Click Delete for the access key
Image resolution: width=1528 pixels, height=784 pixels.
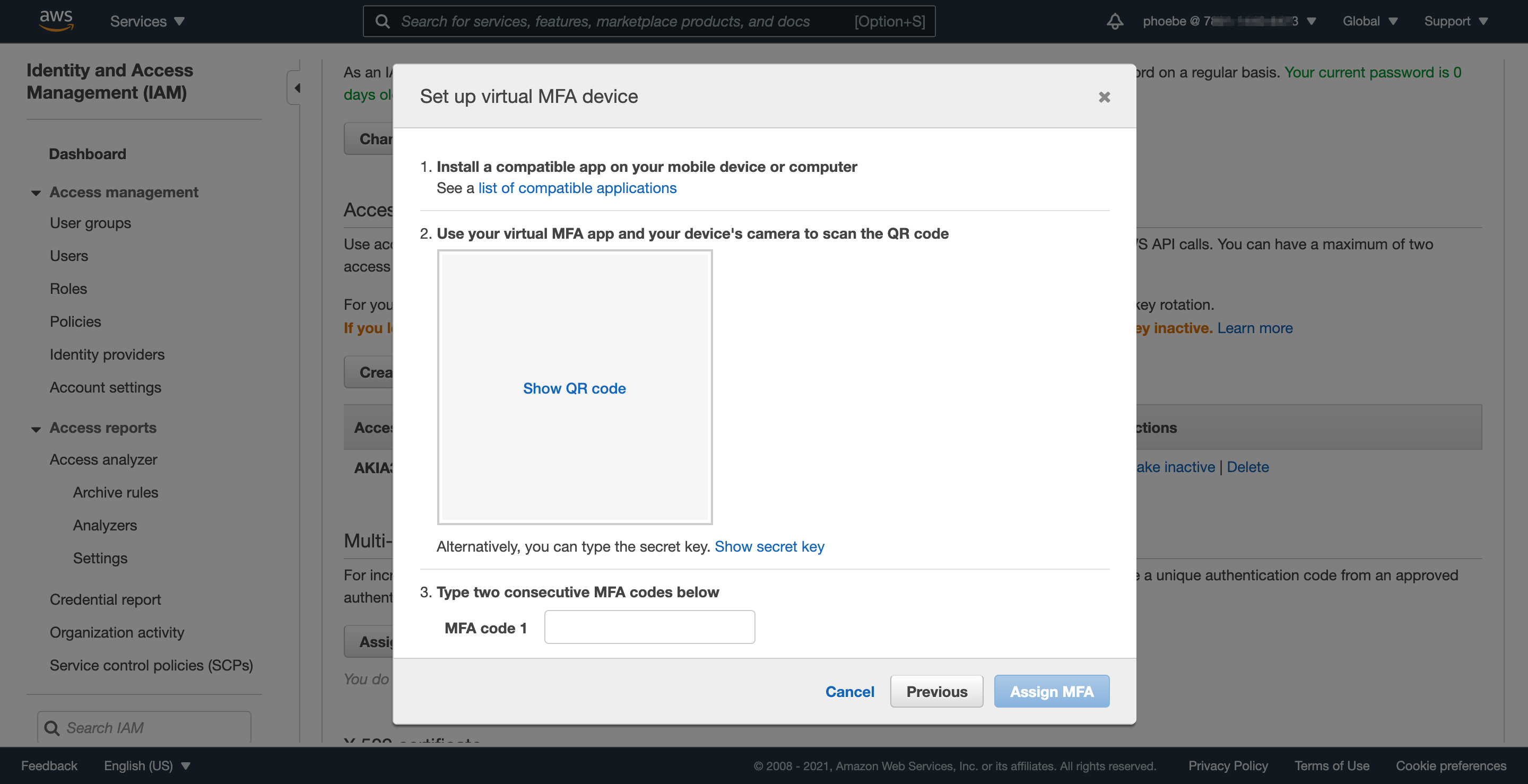coord(1247,467)
